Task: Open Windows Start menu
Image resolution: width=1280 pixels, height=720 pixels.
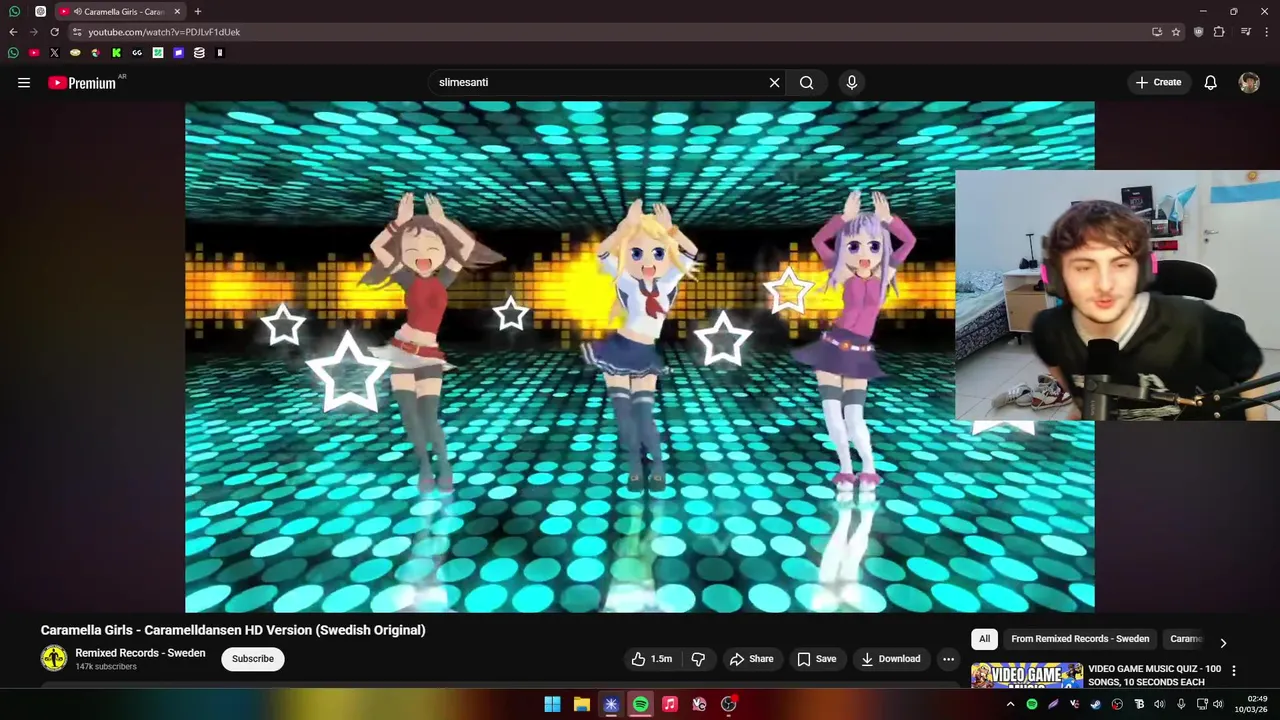Action: [x=552, y=704]
